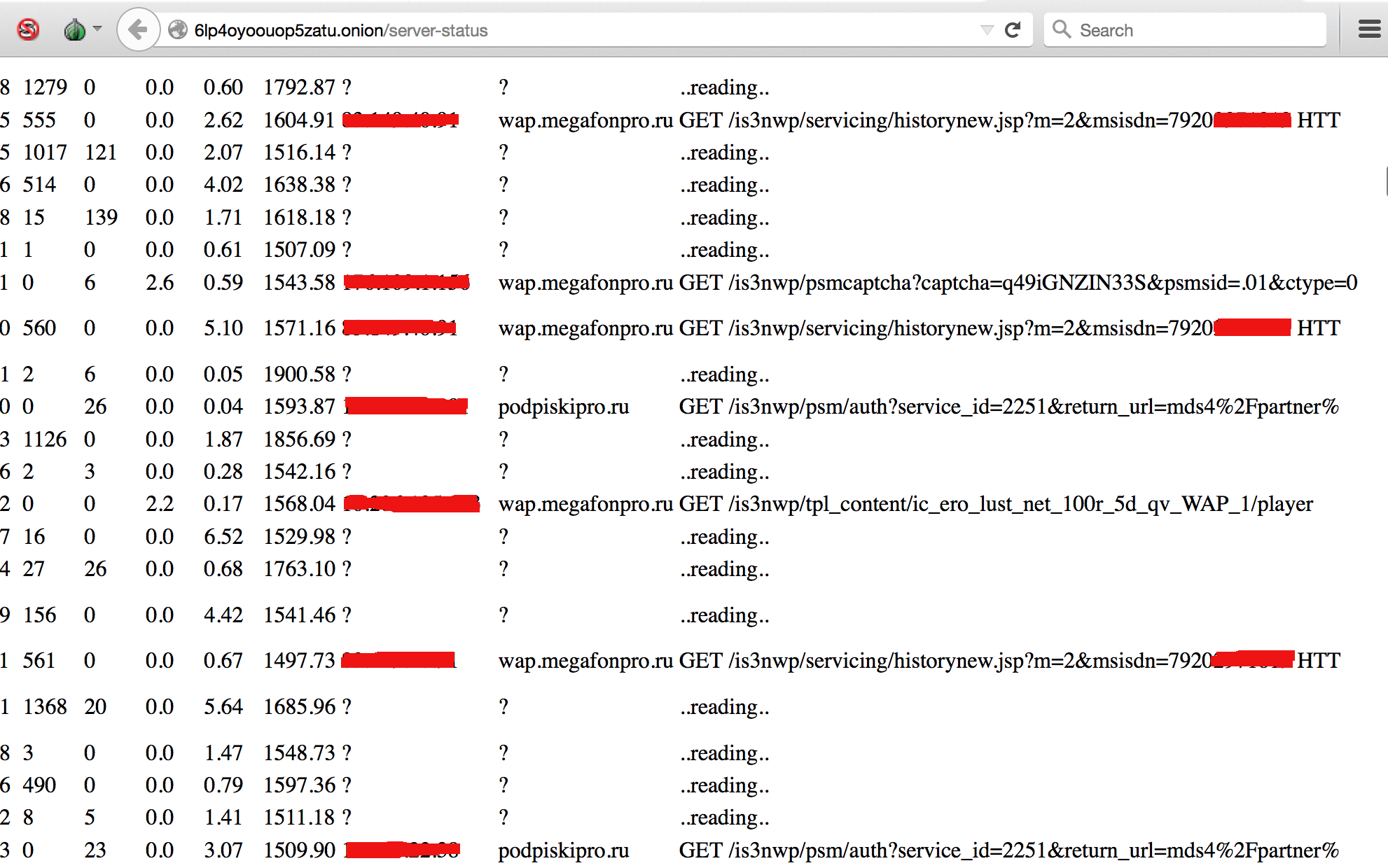This screenshot has height=868, width=1388.
Task: Select the value 3.07 in last row
Action: pos(223,850)
